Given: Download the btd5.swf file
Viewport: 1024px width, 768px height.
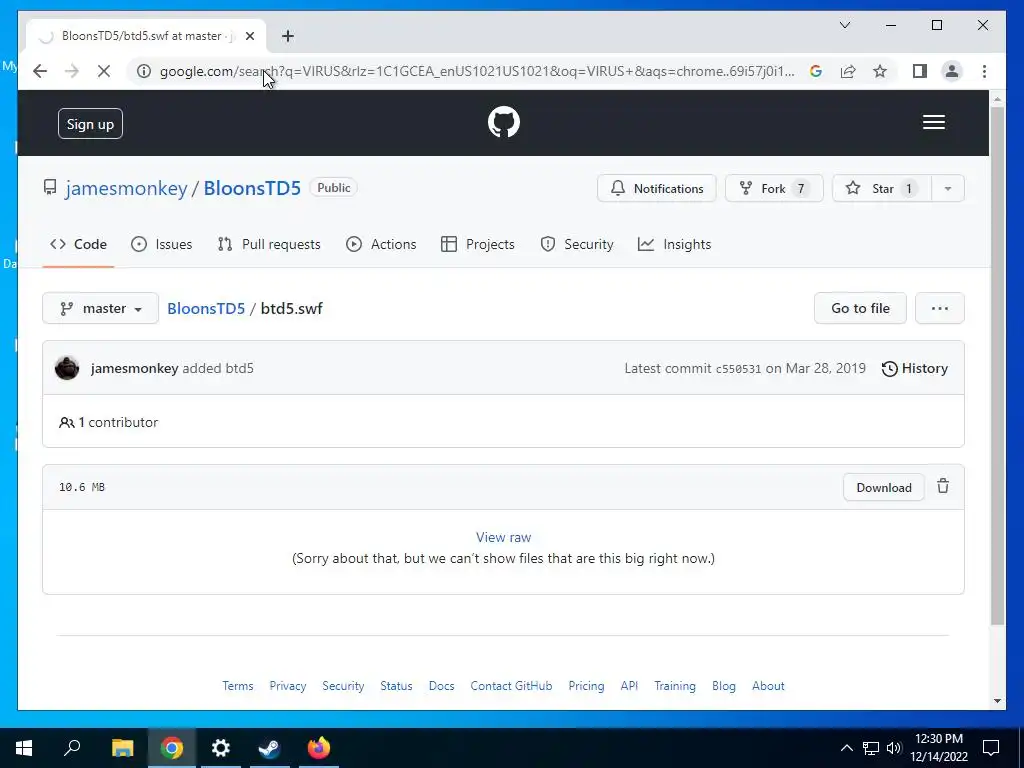Looking at the screenshot, I should click(x=884, y=487).
